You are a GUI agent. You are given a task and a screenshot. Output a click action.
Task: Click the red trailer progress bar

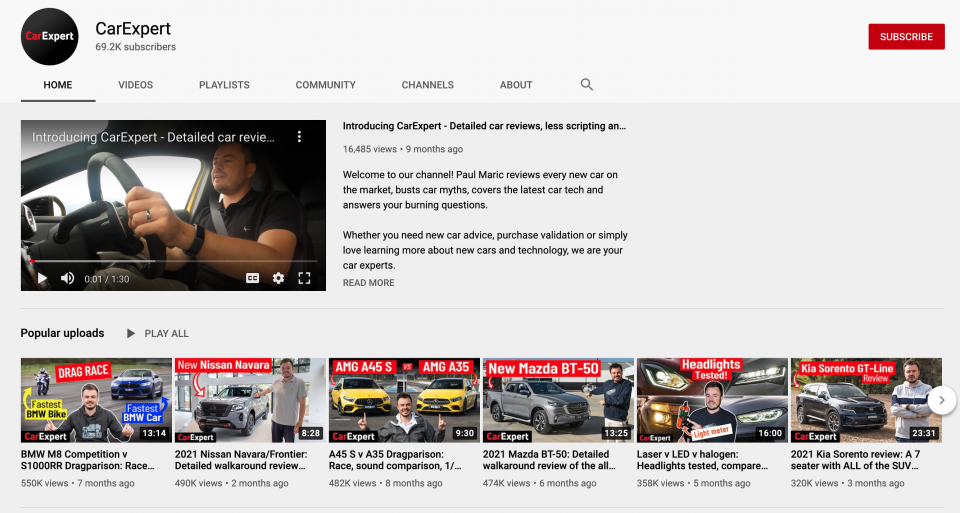pos(173,261)
